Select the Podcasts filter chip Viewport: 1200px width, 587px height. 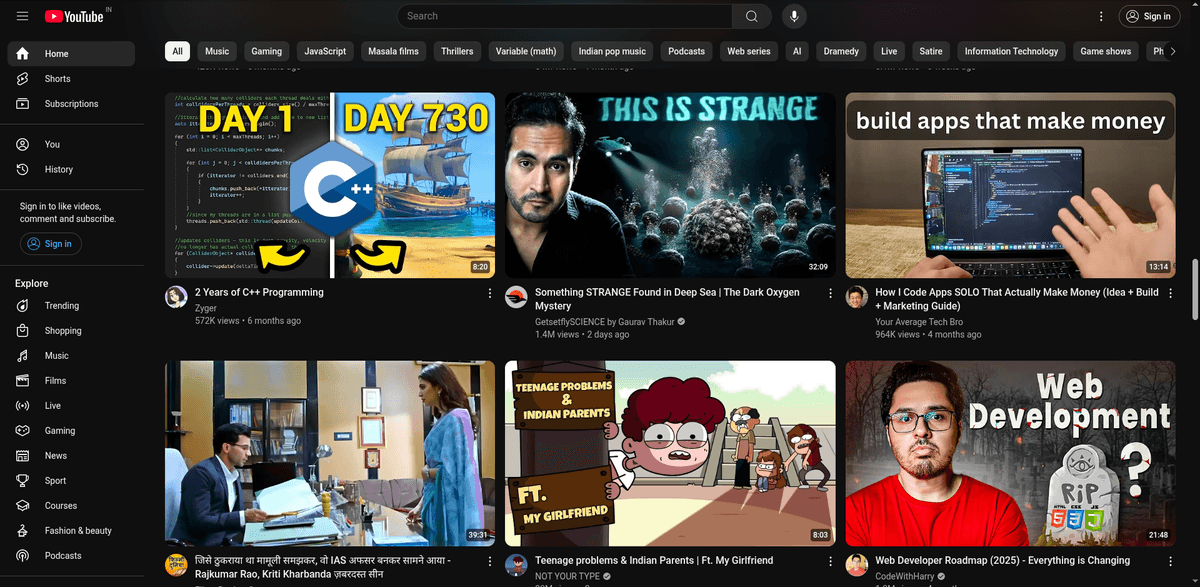point(686,51)
